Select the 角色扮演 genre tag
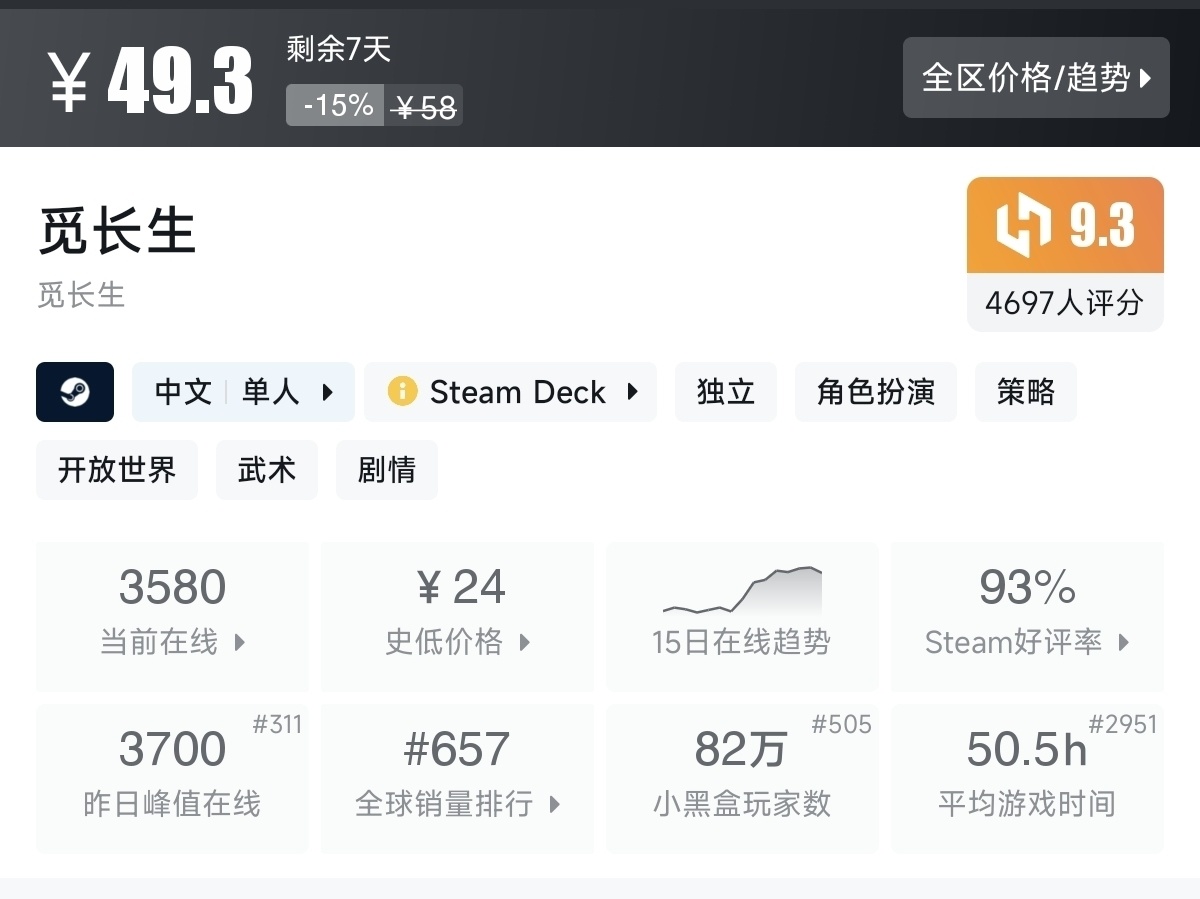Image resolution: width=1200 pixels, height=899 pixels. click(876, 392)
